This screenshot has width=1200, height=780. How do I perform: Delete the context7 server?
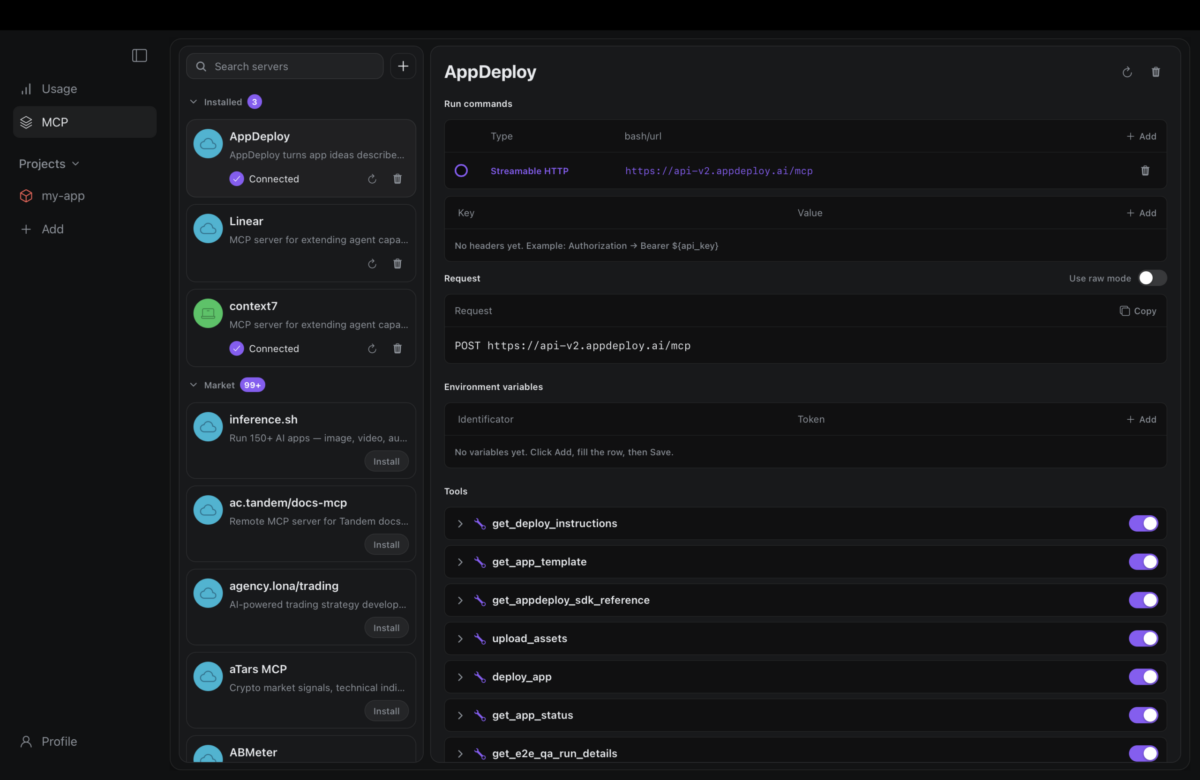coord(397,349)
